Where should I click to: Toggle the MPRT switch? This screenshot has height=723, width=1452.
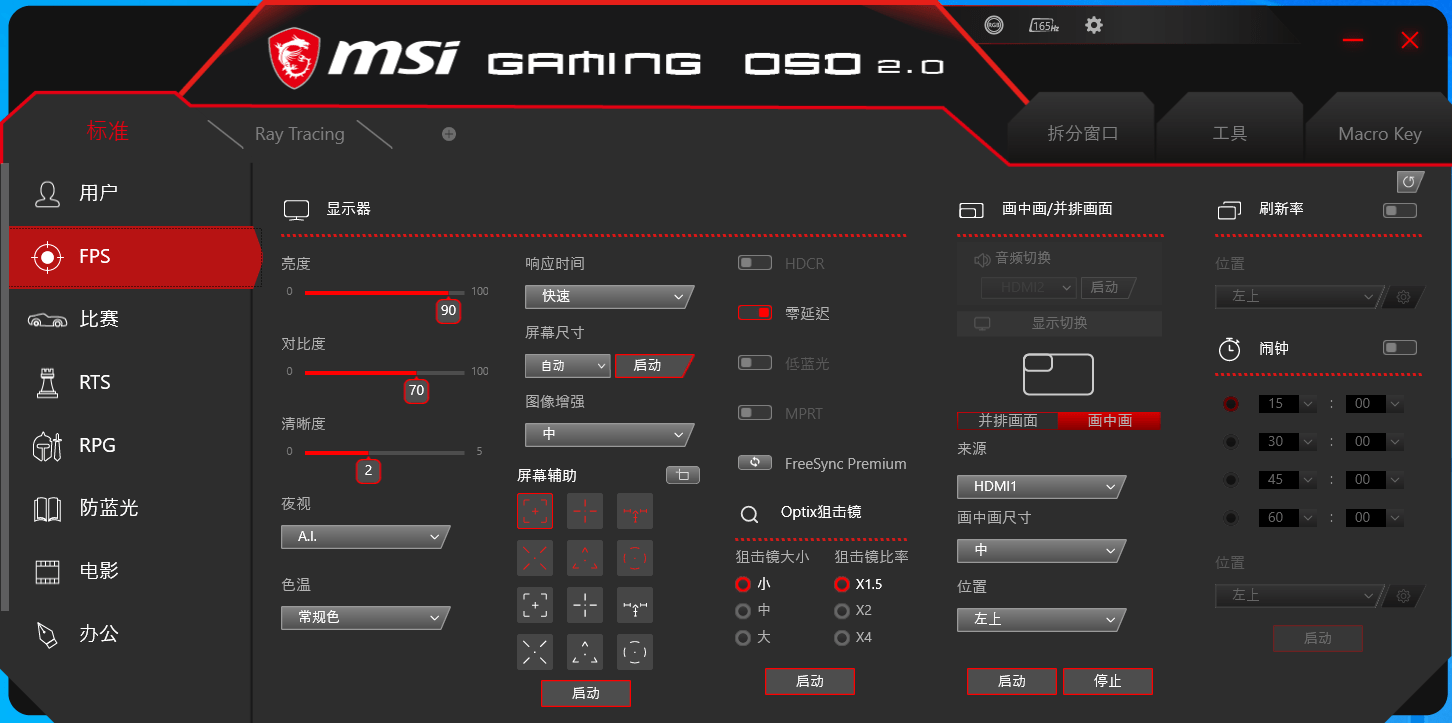click(x=755, y=413)
